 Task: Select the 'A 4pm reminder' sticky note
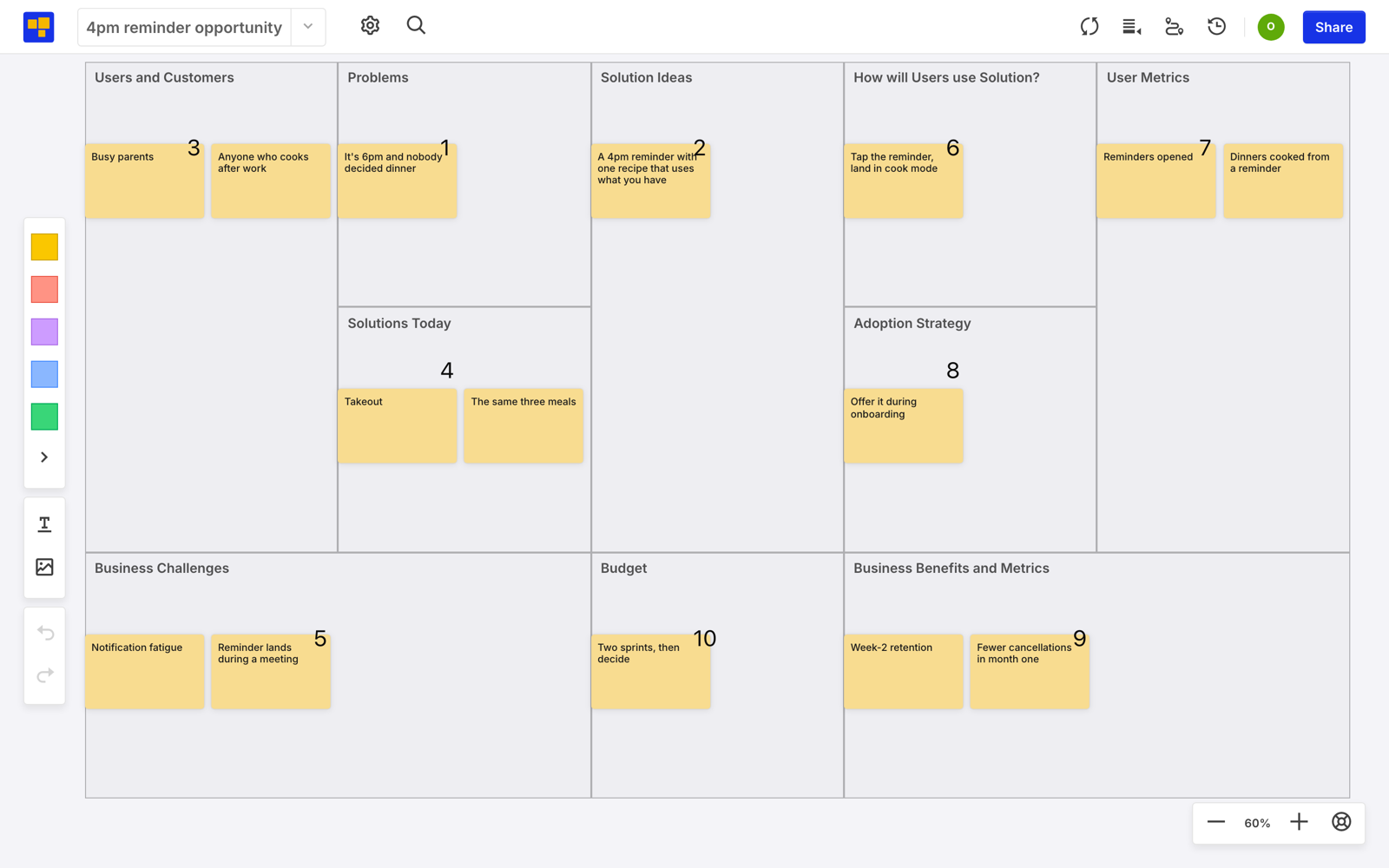(x=650, y=181)
